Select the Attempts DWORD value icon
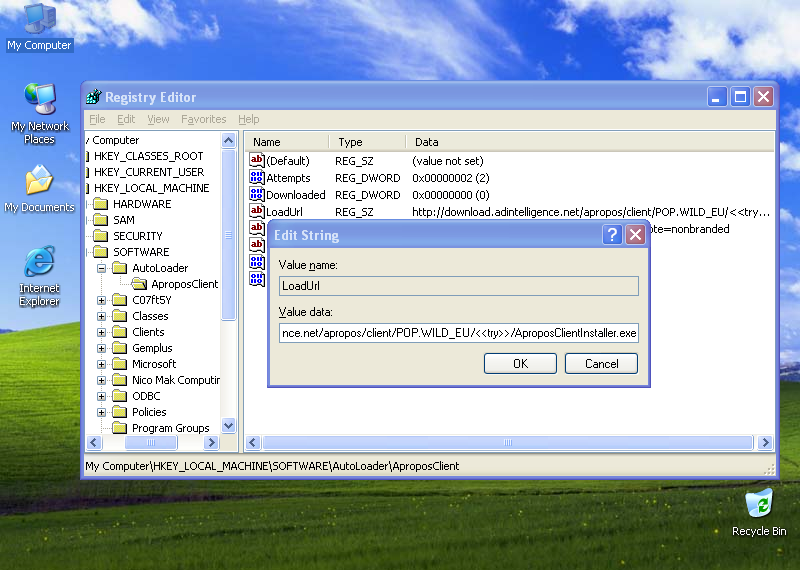Image resolution: width=800 pixels, height=570 pixels. [x=257, y=177]
